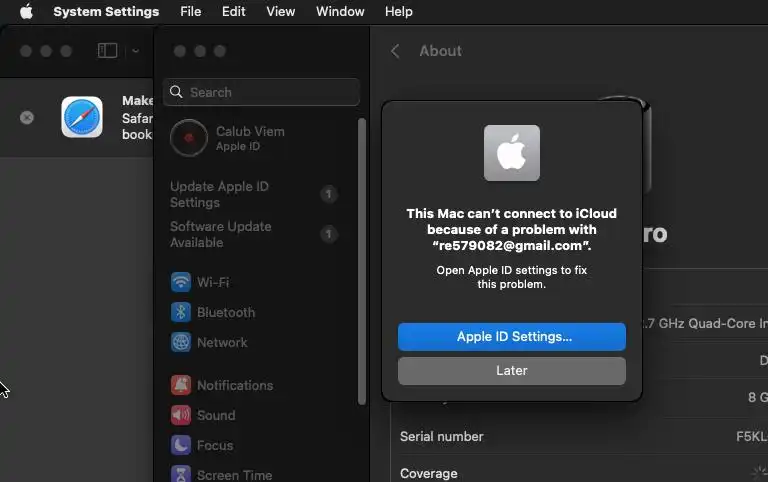The width and height of the screenshot is (768, 482).
Task: Click the 'Quad-Core' processor value text
Action: tap(722, 323)
